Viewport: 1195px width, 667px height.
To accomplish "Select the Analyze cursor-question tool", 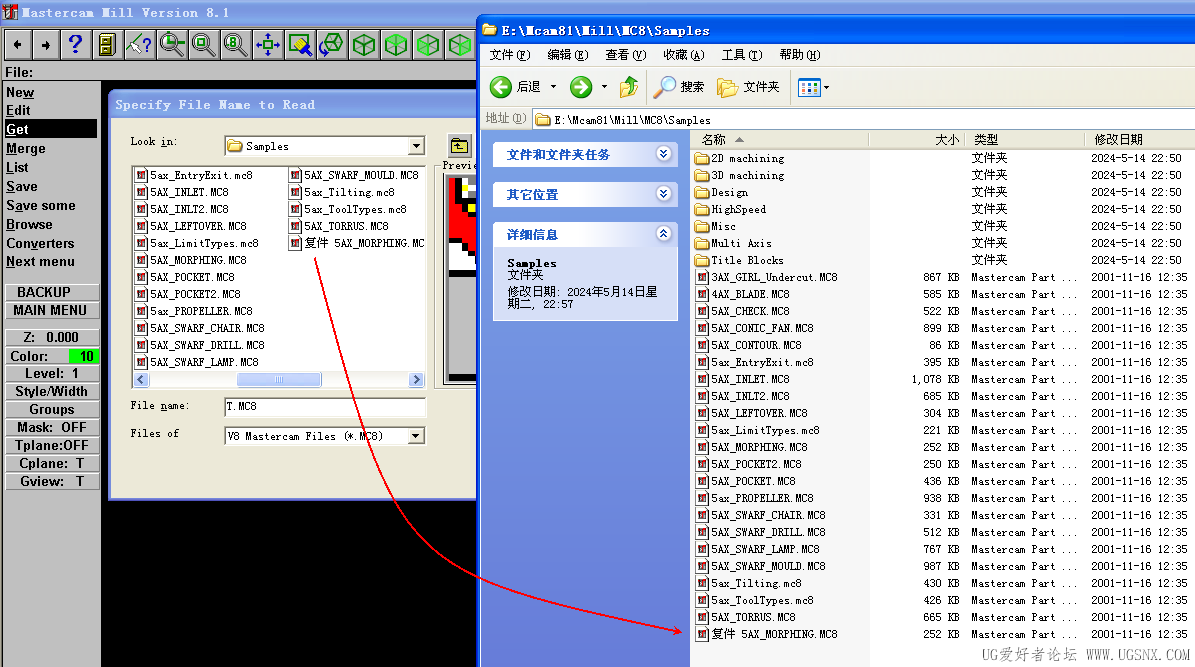I will pyautogui.click(x=139, y=45).
